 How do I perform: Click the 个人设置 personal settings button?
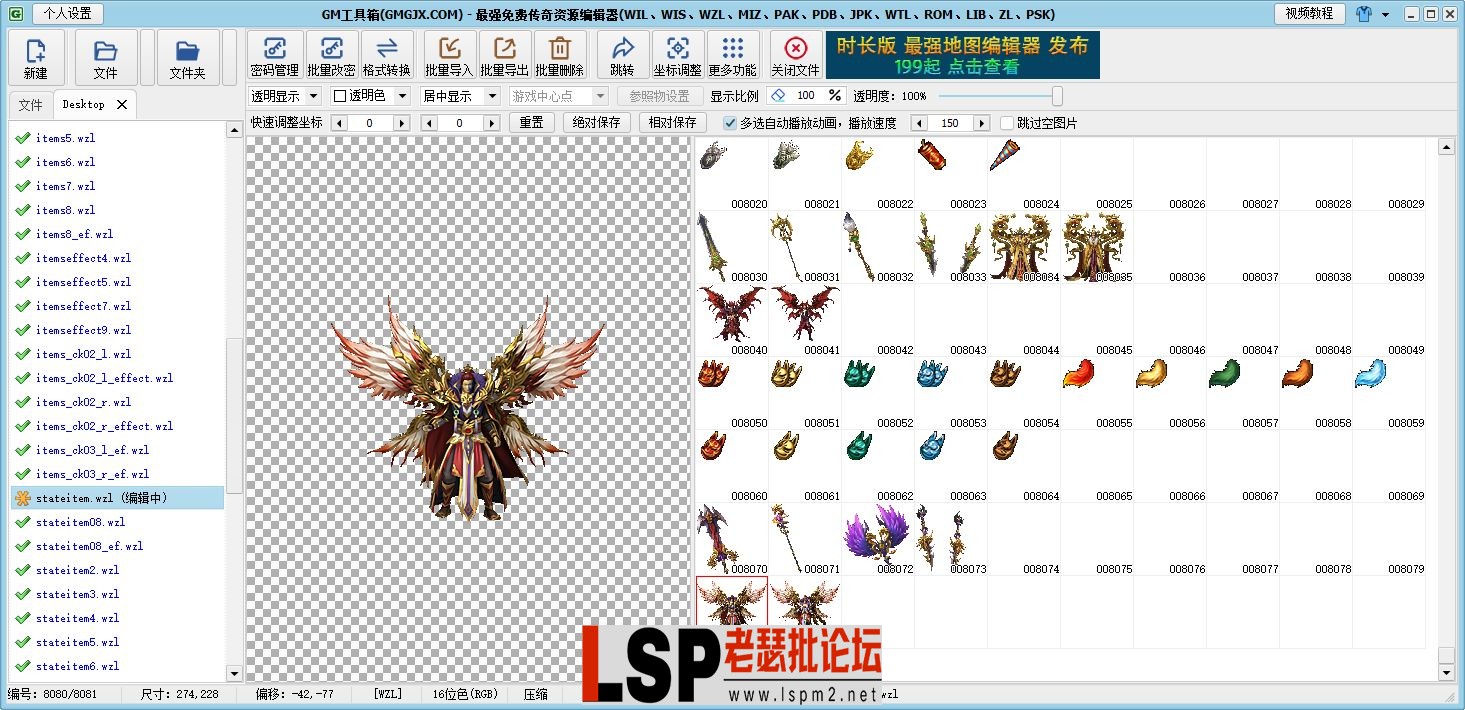tap(68, 13)
